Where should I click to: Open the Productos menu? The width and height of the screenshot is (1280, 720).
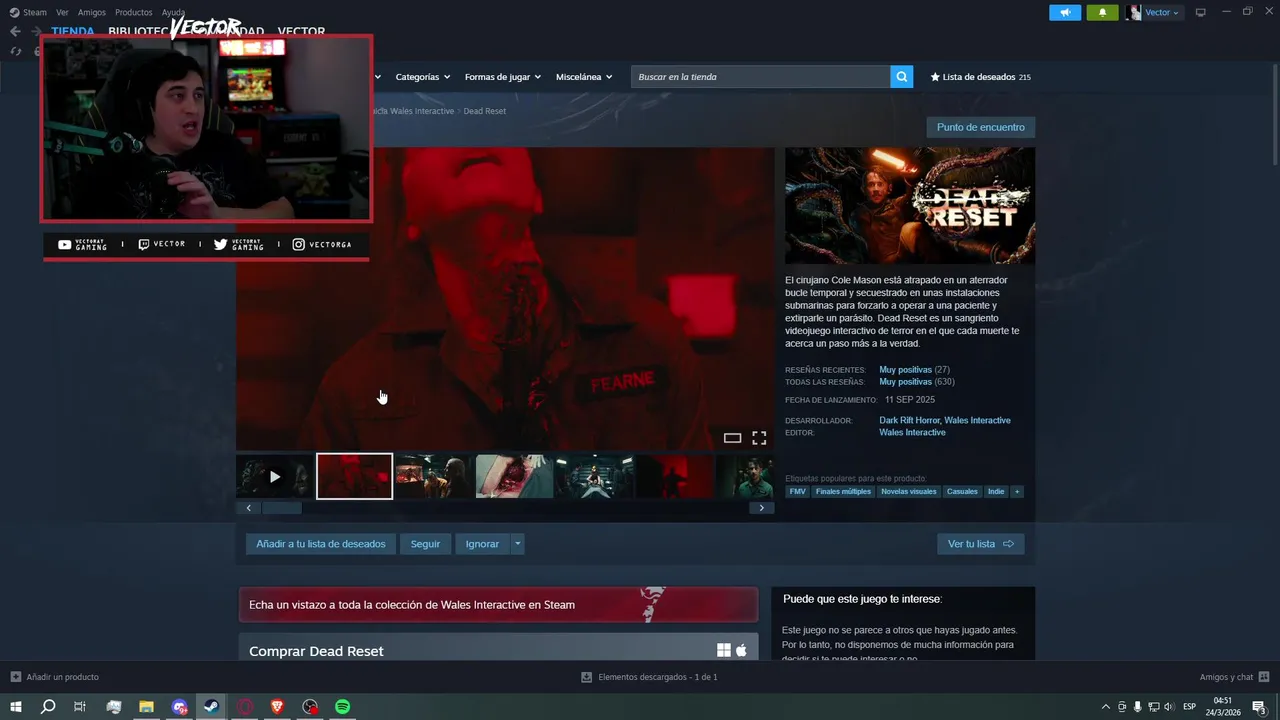tap(134, 12)
